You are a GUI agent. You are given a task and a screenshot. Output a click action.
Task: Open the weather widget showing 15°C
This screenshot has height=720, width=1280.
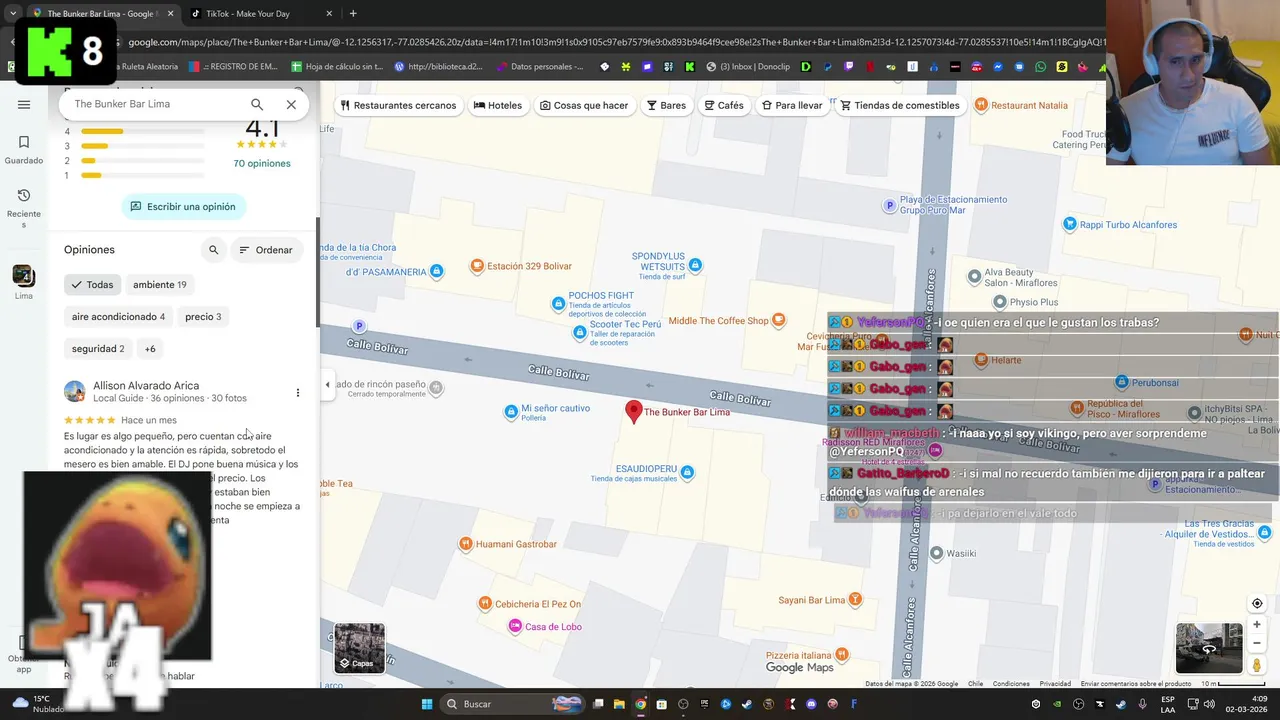click(36, 704)
